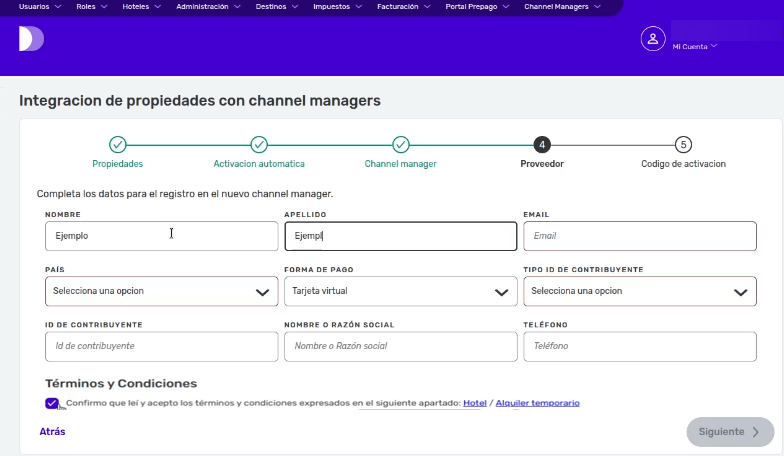Click the Activacion automatica step checkmark circle
The width and height of the screenshot is (784, 456).
259,145
